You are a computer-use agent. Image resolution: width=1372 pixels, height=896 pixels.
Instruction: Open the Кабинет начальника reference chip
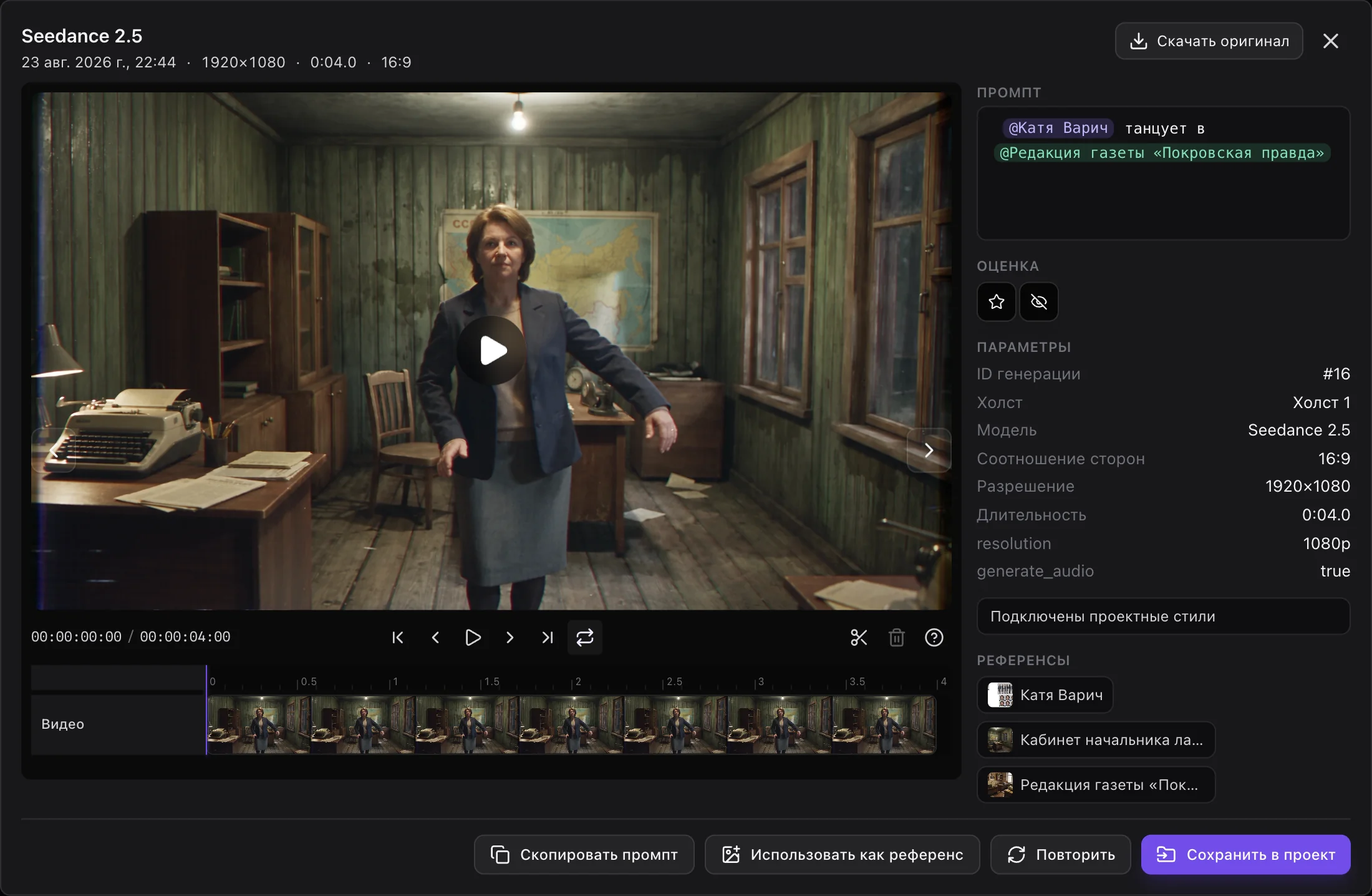point(1096,740)
